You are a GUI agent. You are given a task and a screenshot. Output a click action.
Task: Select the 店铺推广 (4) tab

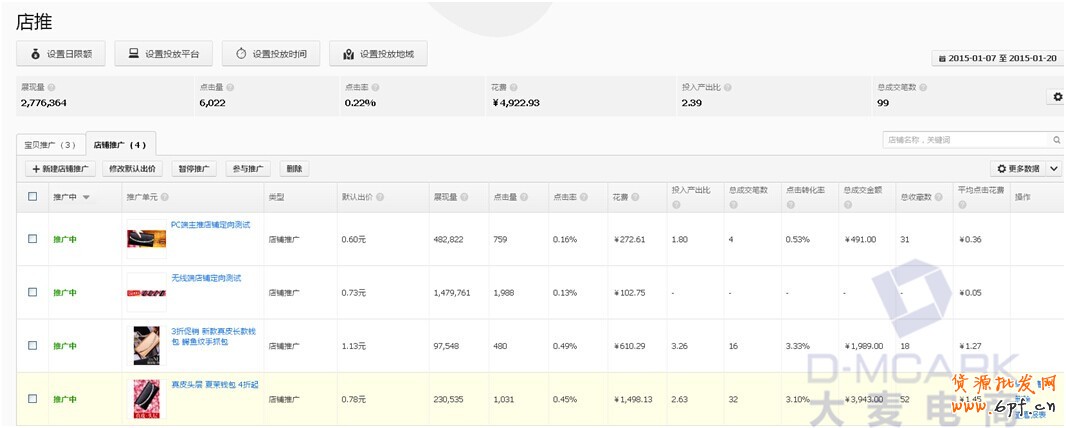point(120,145)
